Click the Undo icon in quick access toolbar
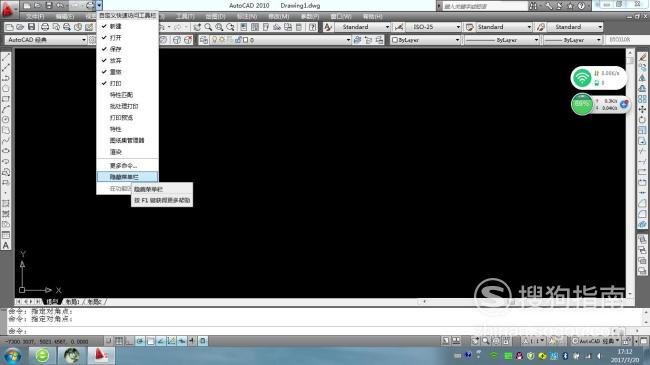650x365 pixels. 60,5
